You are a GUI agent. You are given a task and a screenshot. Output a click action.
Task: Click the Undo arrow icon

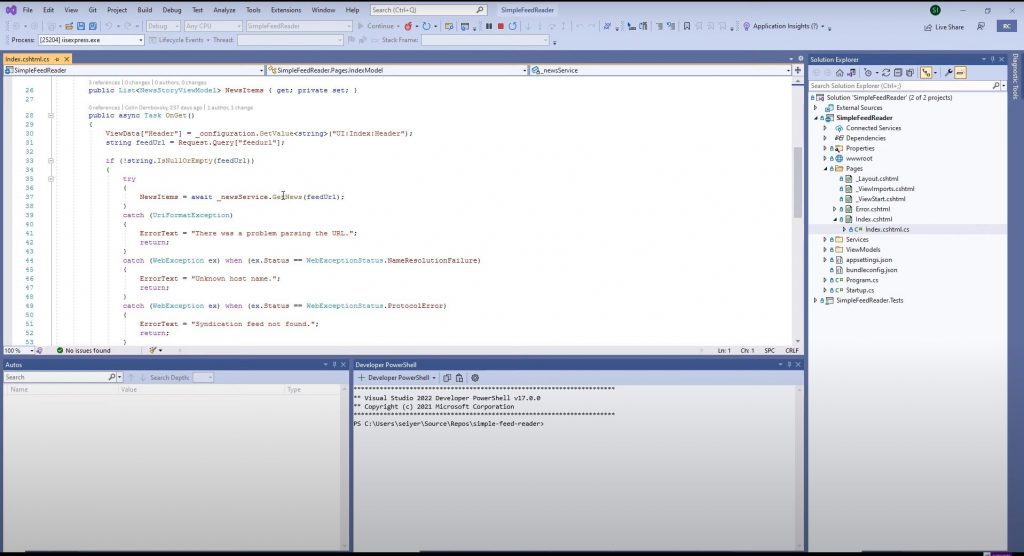109,26
